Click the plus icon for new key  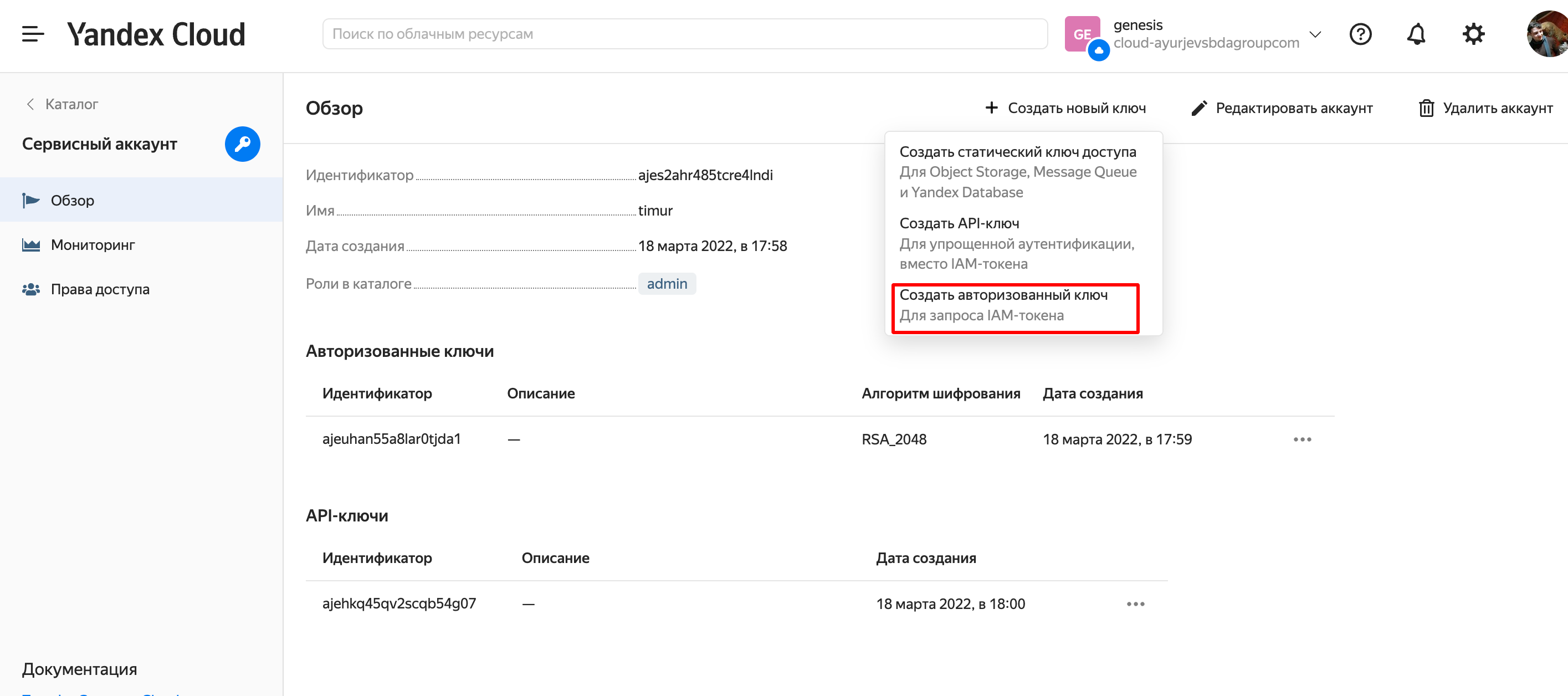[992, 108]
